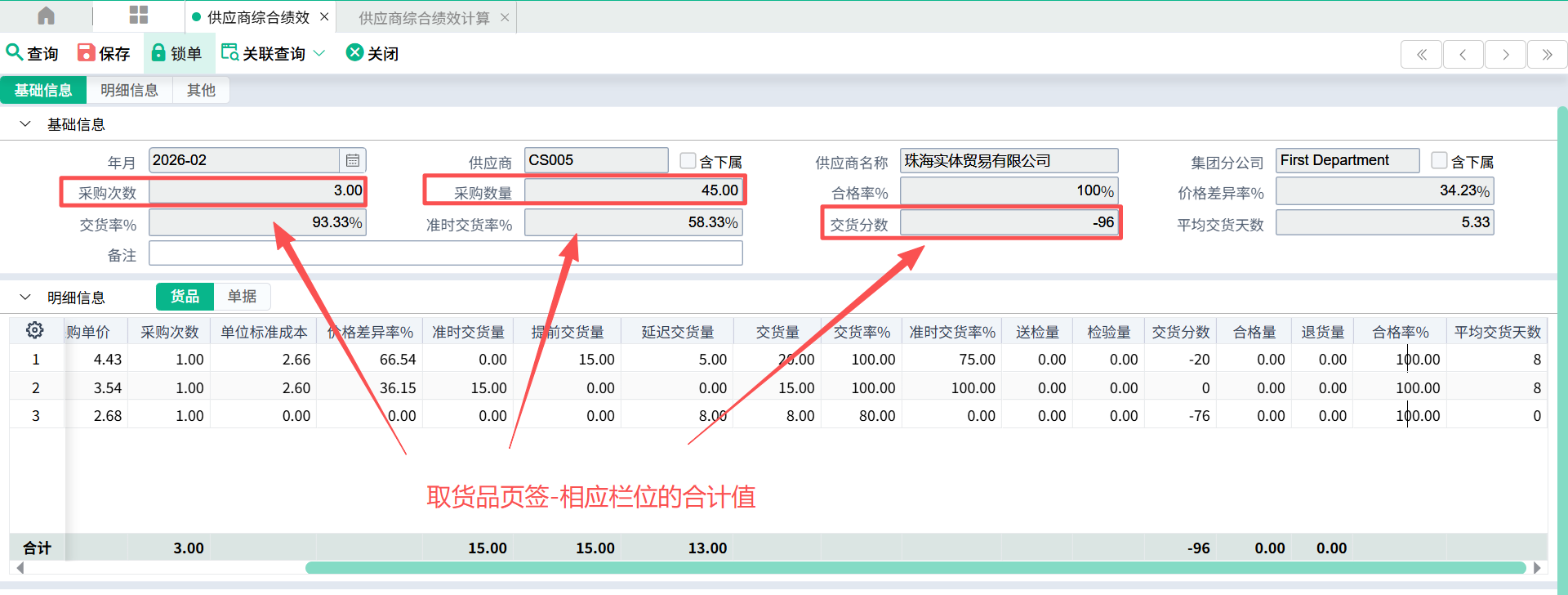Toggle 含下属 checkbox next to 集团分公司
This screenshot has width=1568, height=595.
click(x=1439, y=161)
